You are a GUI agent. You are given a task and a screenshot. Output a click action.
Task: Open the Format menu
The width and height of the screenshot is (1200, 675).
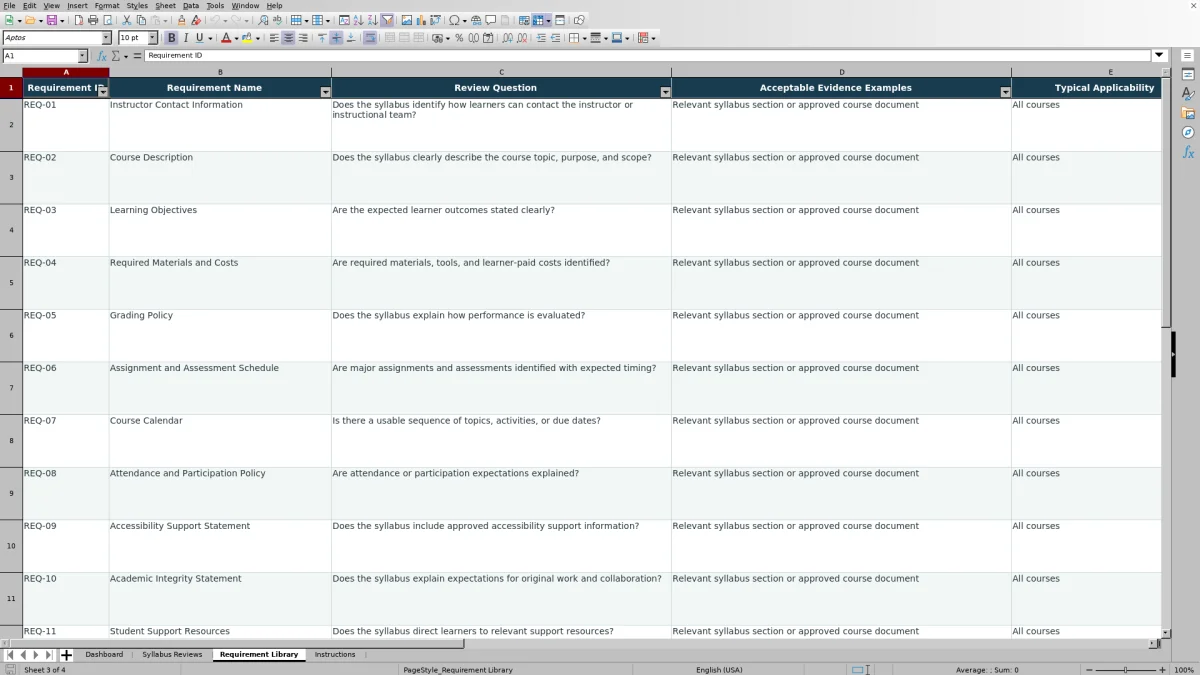(107, 5)
